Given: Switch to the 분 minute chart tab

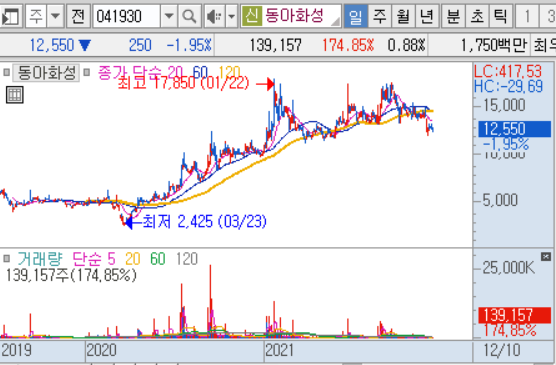Looking at the screenshot, I should (x=453, y=16).
